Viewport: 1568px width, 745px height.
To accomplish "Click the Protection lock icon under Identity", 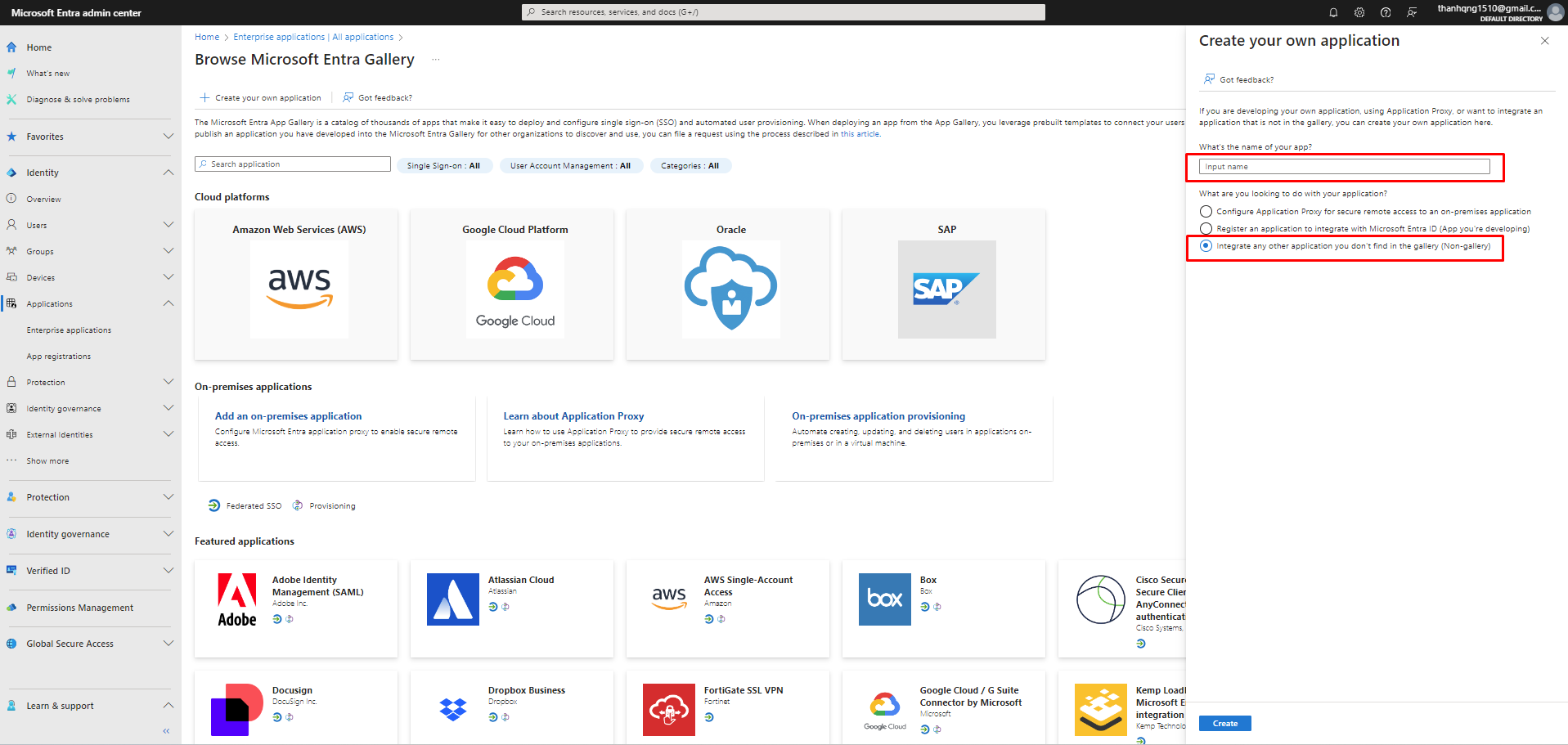I will pos(11,382).
